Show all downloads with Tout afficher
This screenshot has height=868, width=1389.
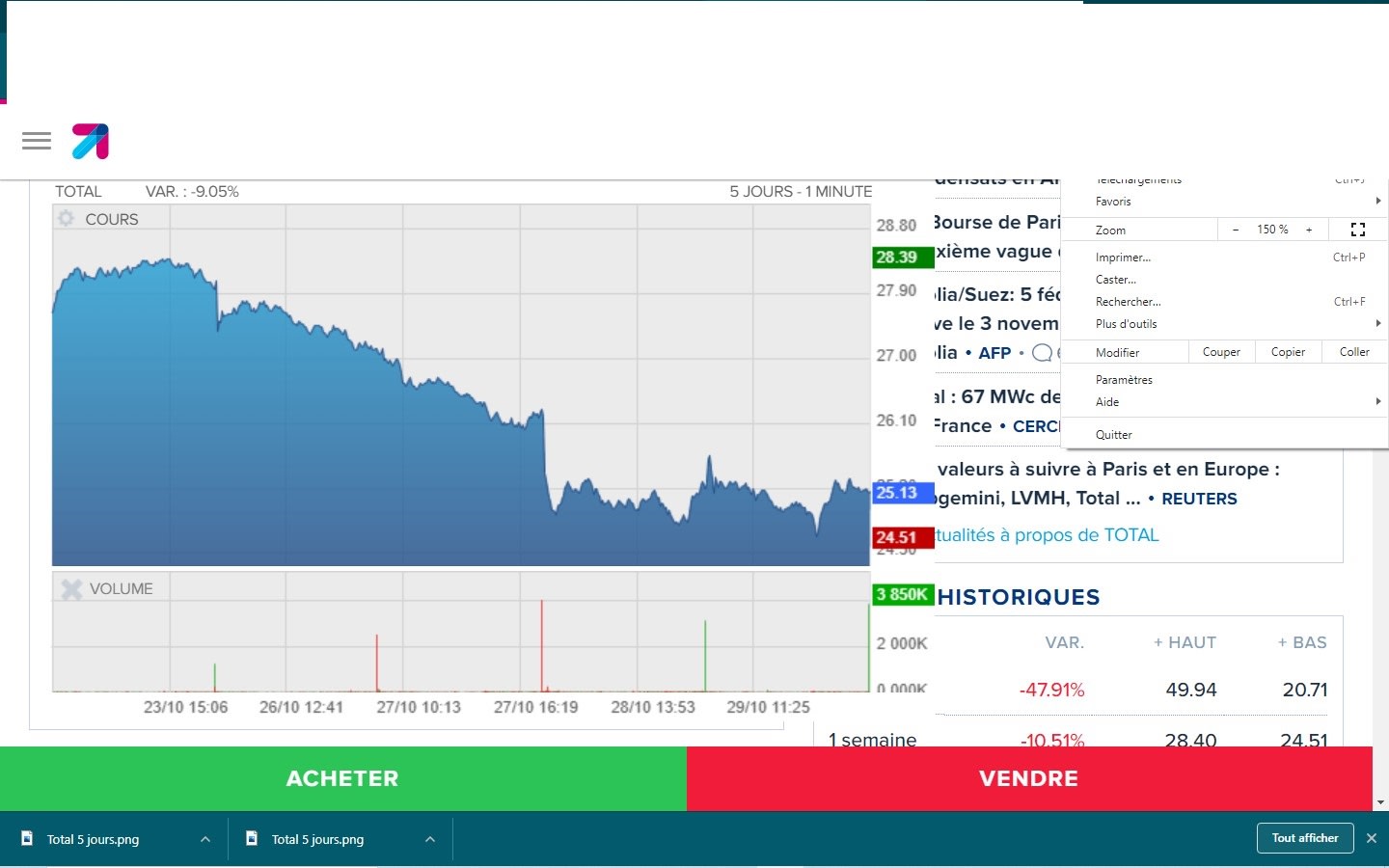1305,838
